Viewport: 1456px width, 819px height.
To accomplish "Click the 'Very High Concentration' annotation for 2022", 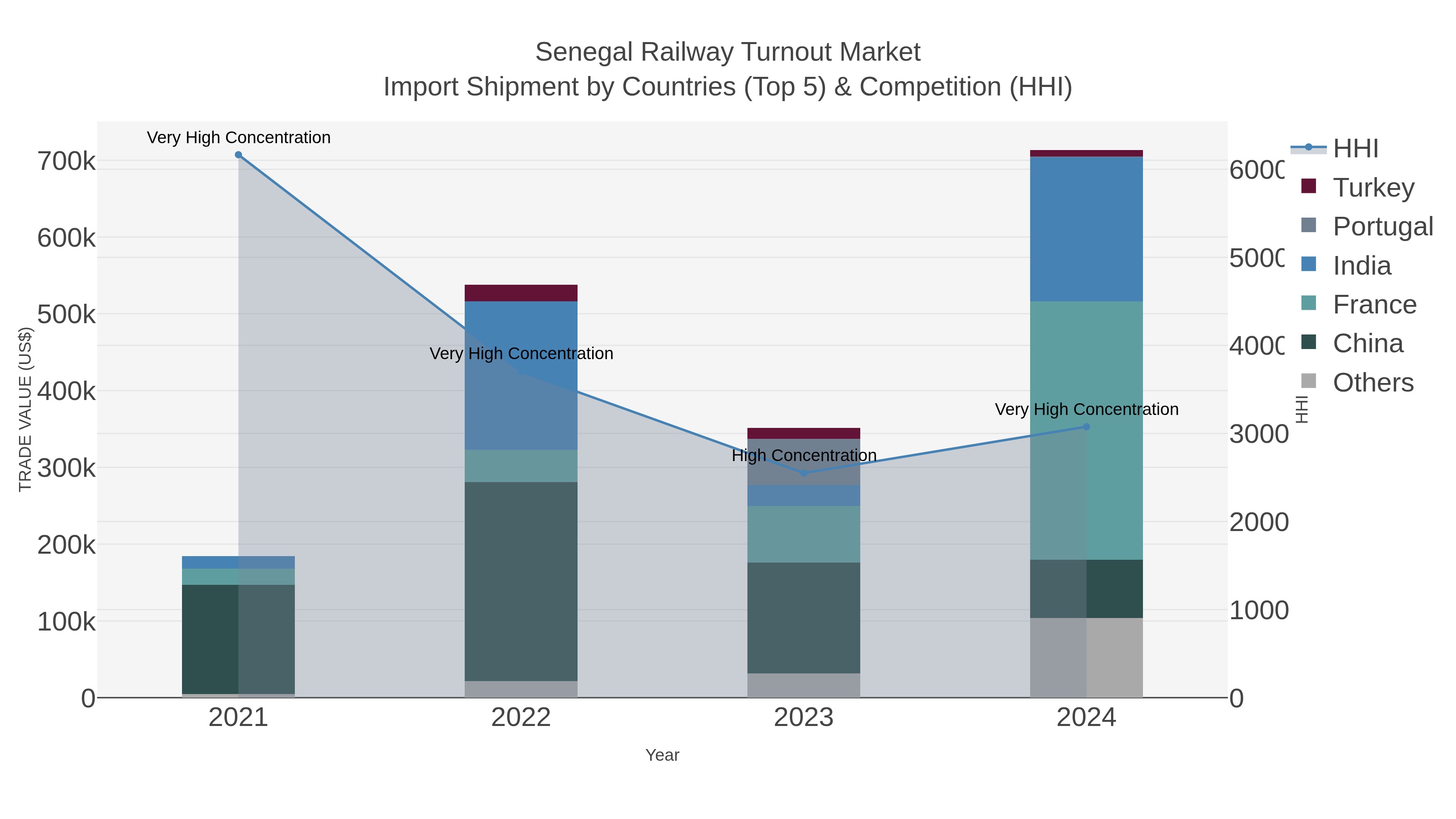I will coord(521,354).
